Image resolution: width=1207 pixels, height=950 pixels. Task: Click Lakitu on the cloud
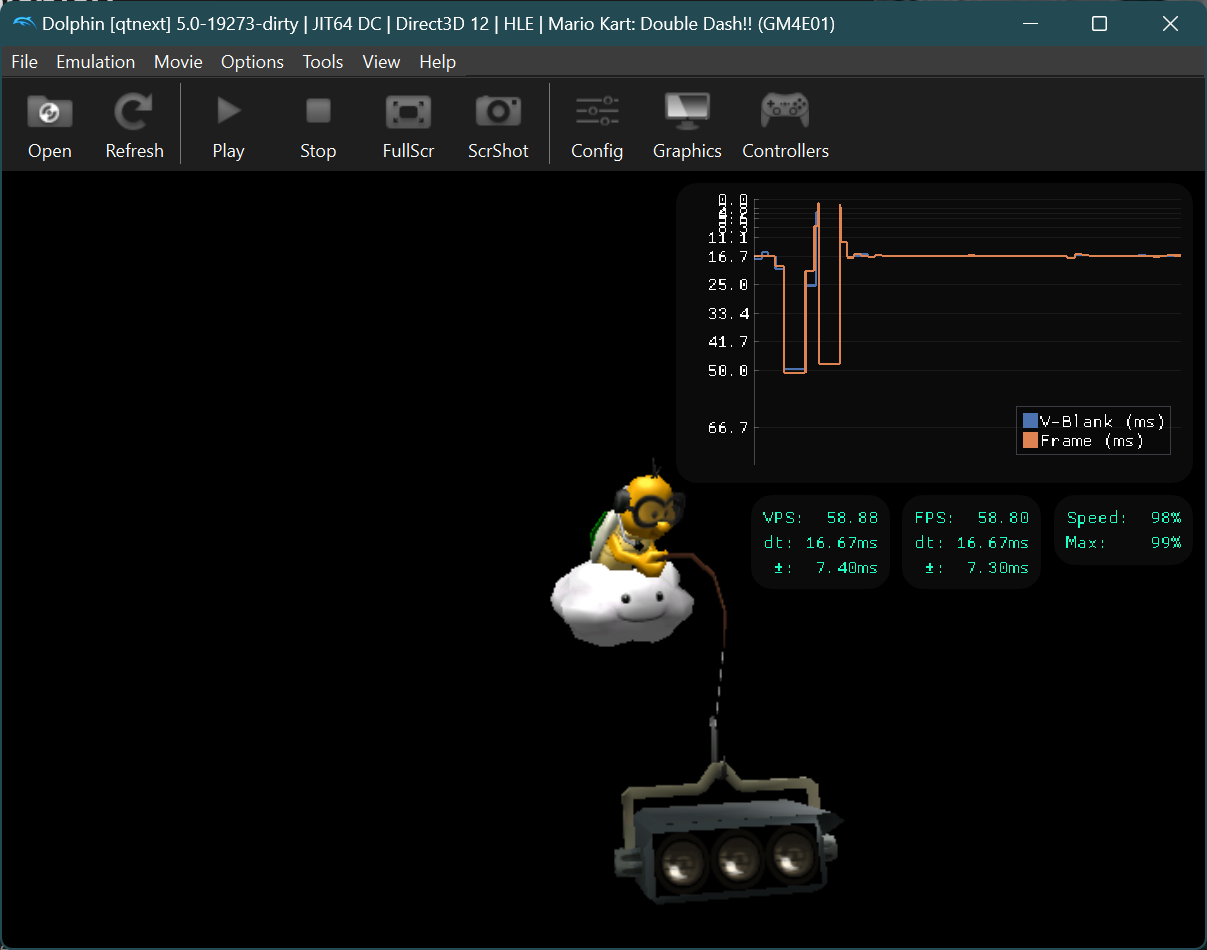[x=625, y=557]
